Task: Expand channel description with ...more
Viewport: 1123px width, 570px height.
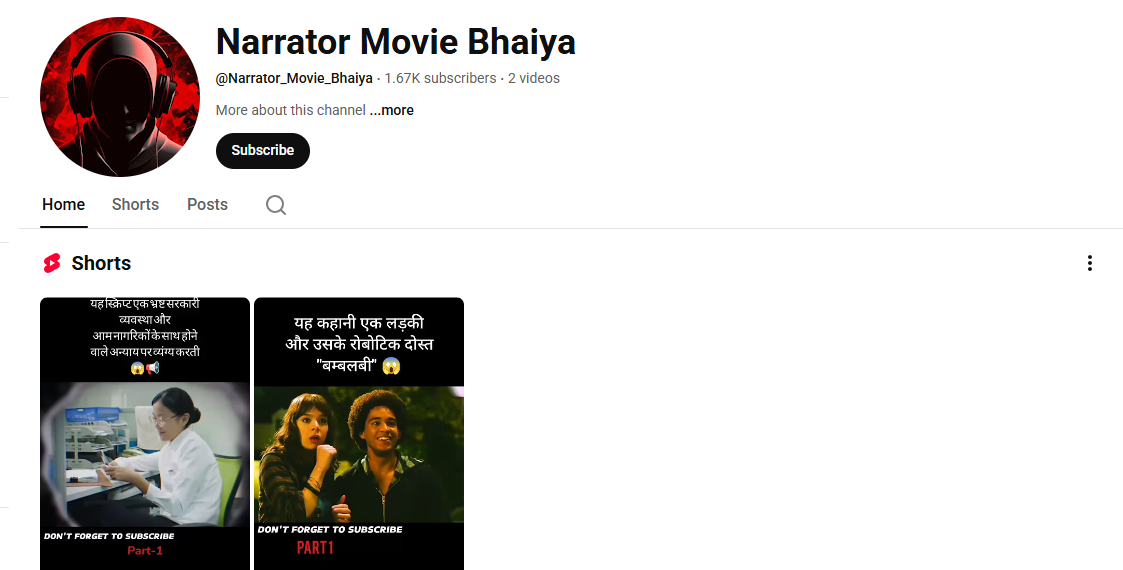Action: [392, 110]
